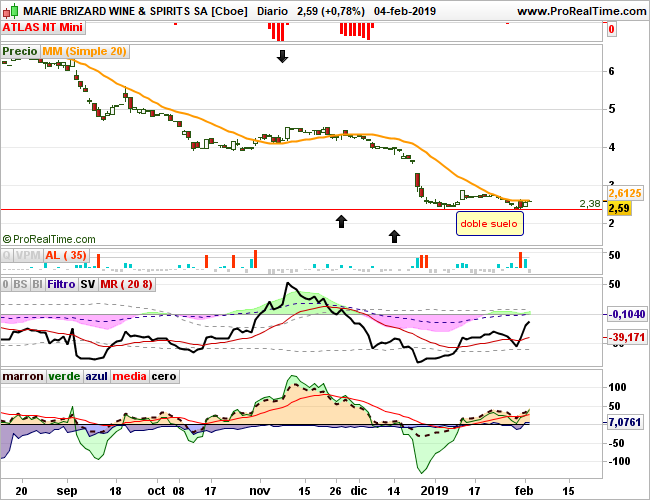
Task: Open the MM (Simple 20) moving average label
Action: (x=84, y=51)
